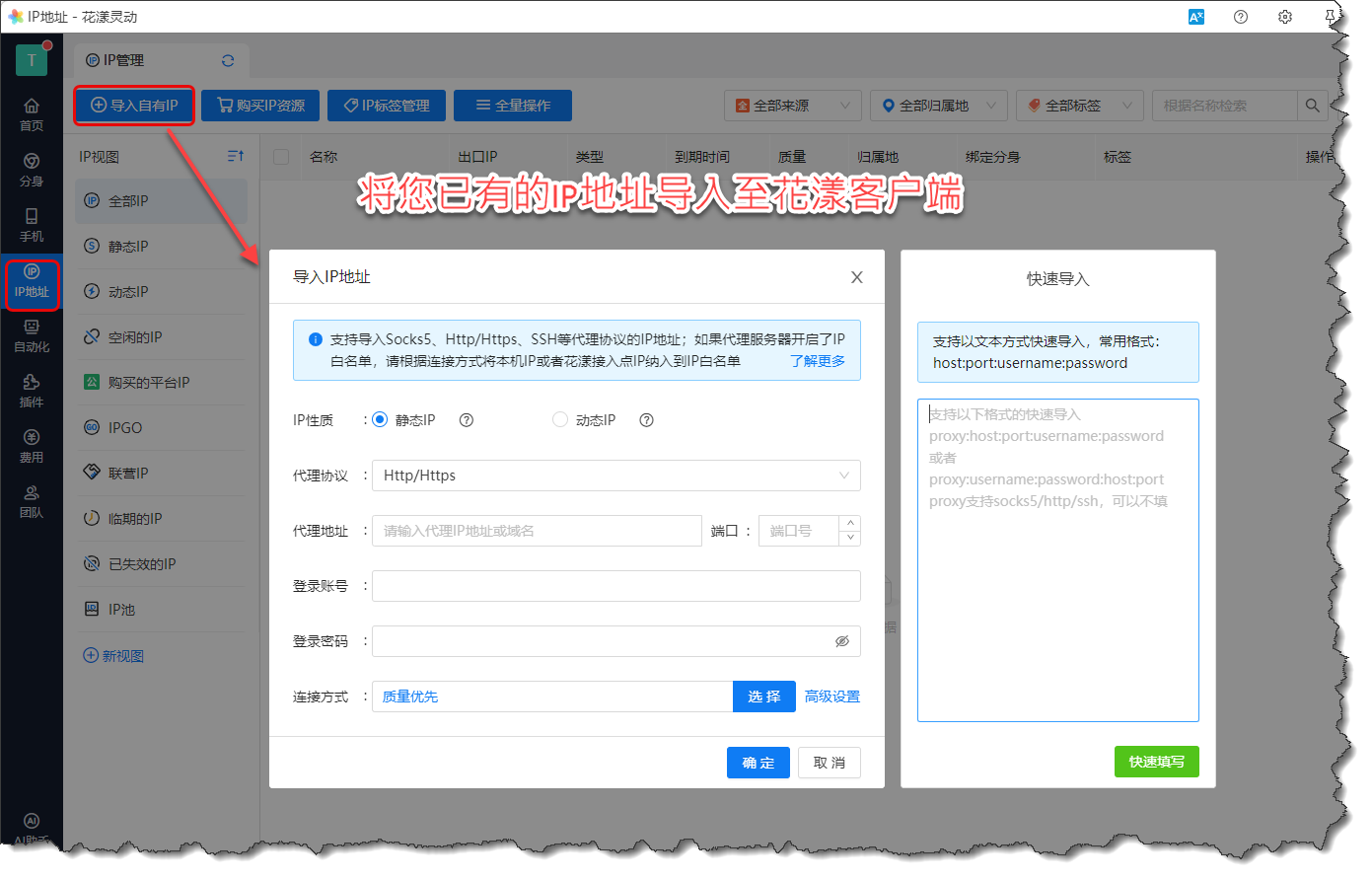Open the 费用 billing sidebar icon

[32, 446]
